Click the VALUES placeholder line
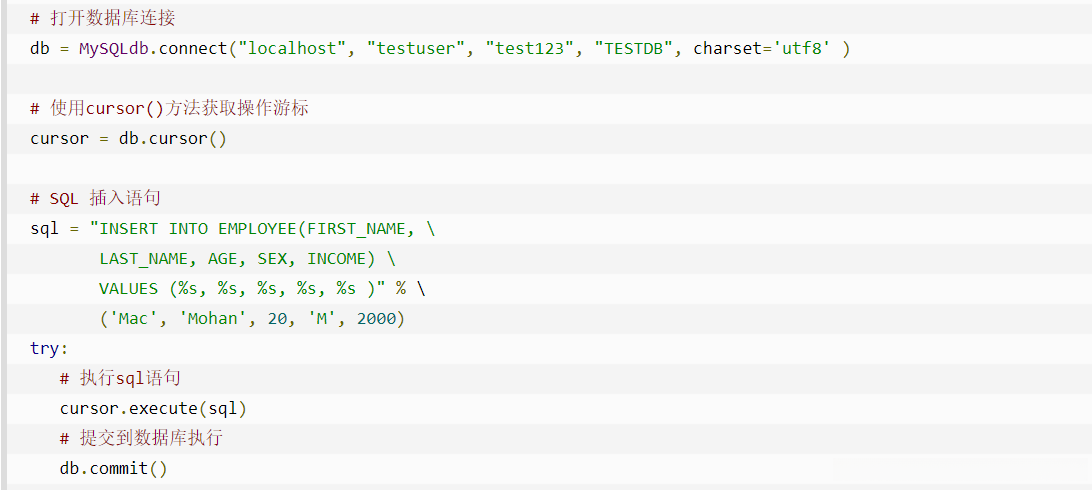The height and width of the screenshot is (490, 1092). click(242, 288)
